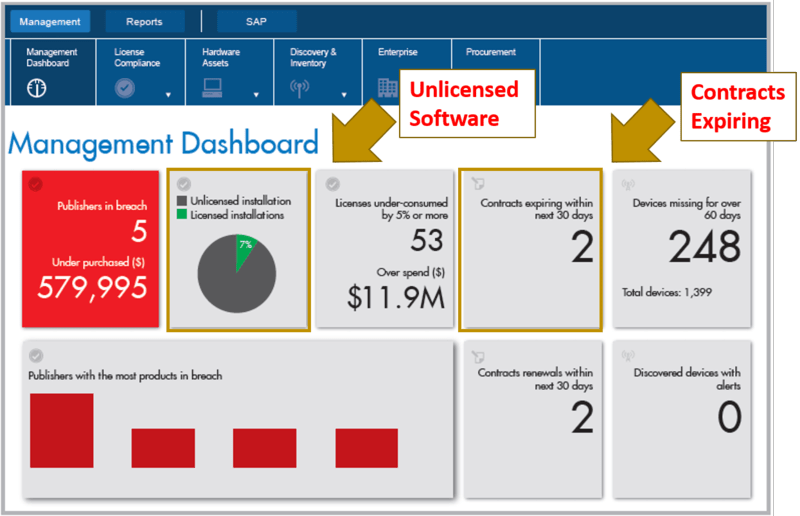Click the tallest red bar in breach chart

point(61,430)
